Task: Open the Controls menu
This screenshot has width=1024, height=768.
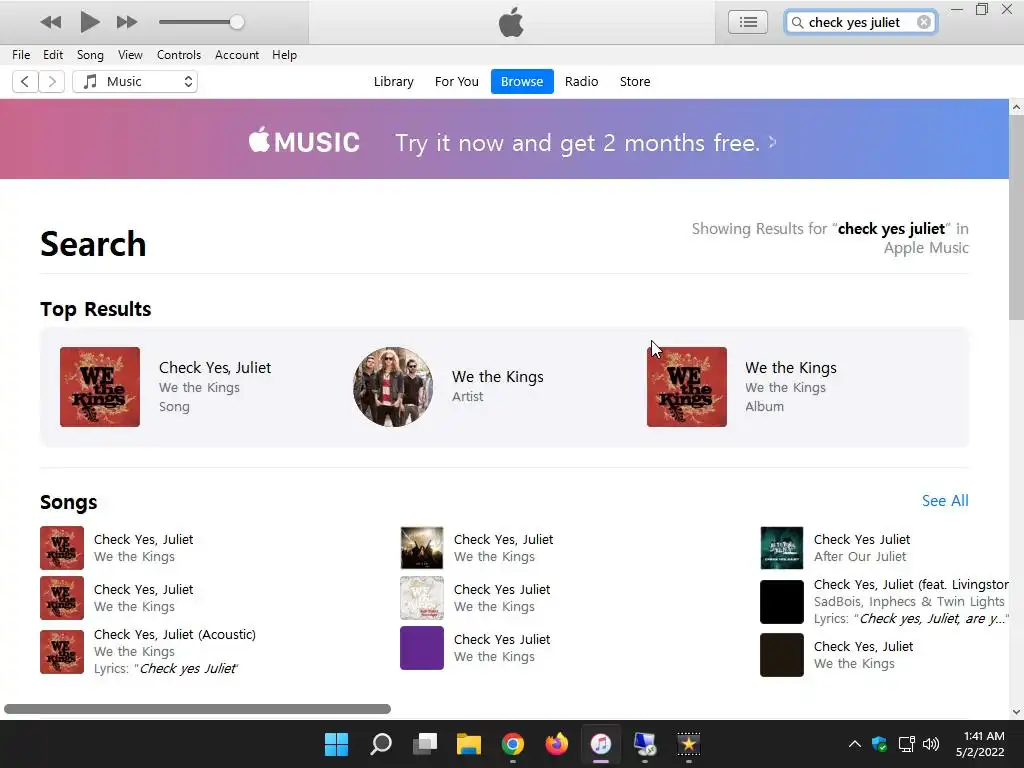Action: [x=179, y=55]
